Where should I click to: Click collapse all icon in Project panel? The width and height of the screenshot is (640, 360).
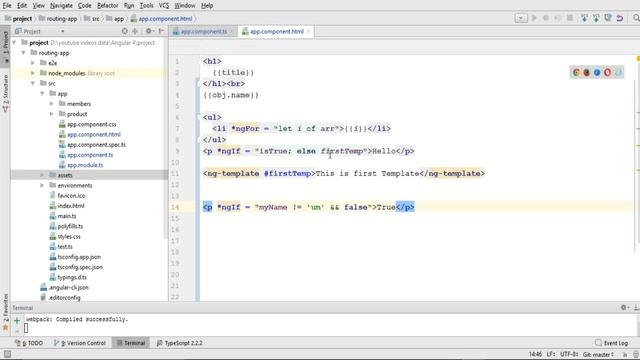(x=135, y=31)
